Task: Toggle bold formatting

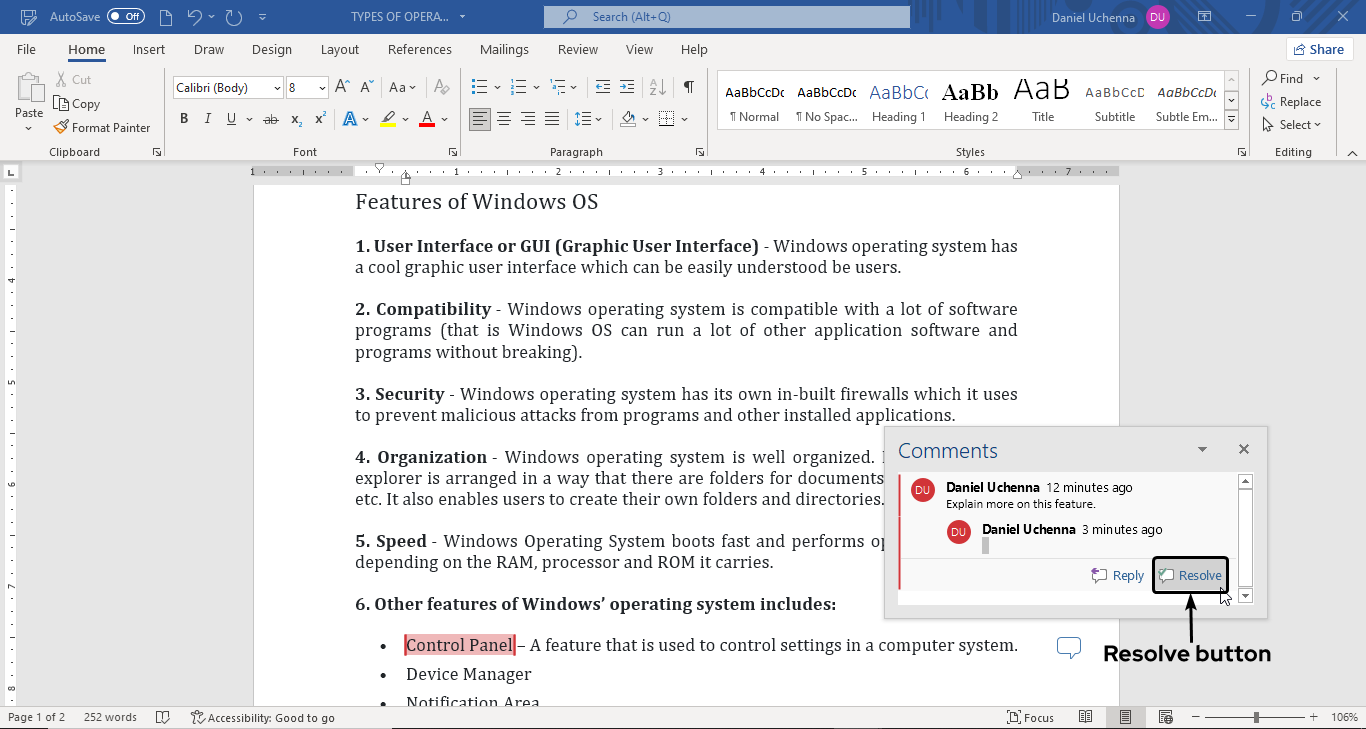Action: (x=184, y=119)
